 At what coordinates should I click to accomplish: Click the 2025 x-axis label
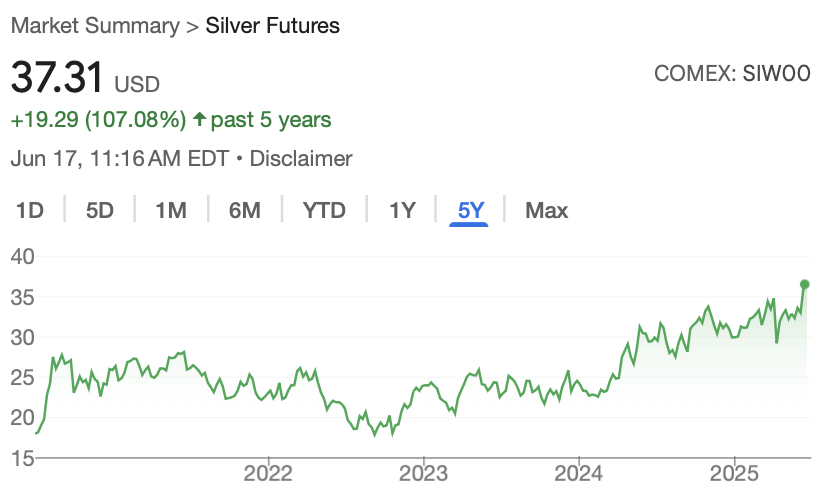coord(734,473)
